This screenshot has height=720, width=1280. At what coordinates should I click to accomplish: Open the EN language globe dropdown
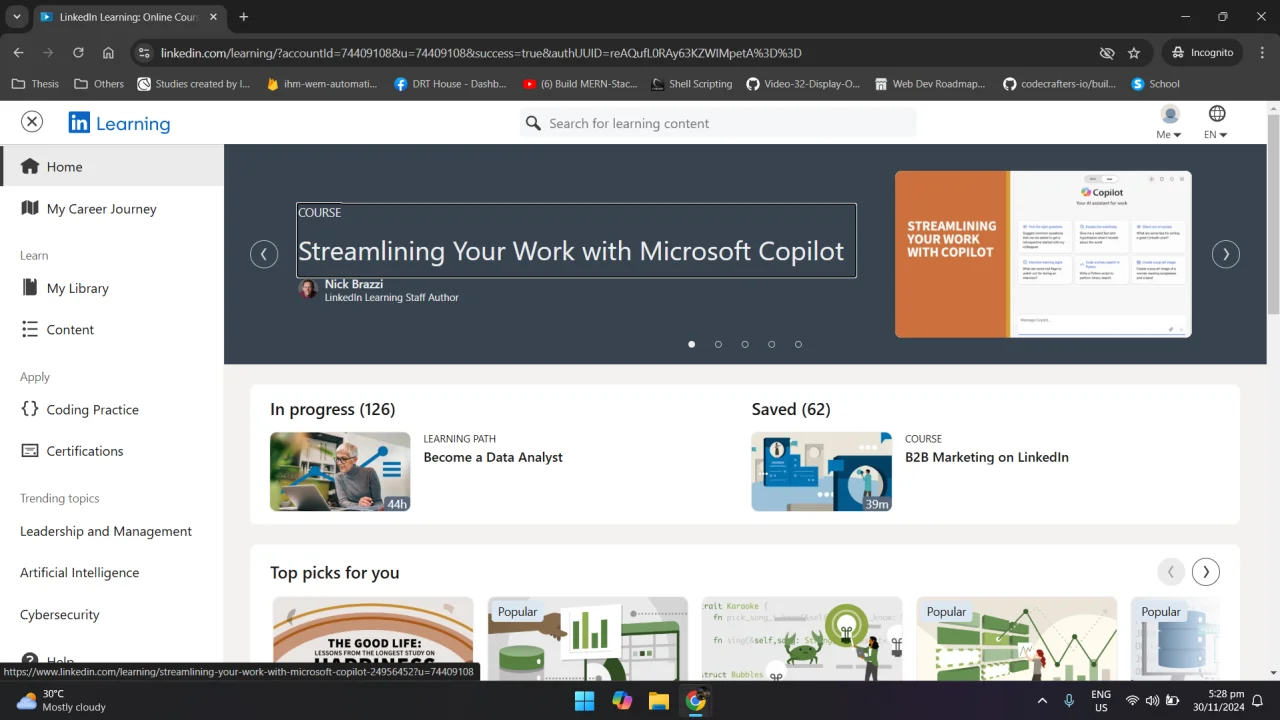pyautogui.click(x=1216, y=122)
